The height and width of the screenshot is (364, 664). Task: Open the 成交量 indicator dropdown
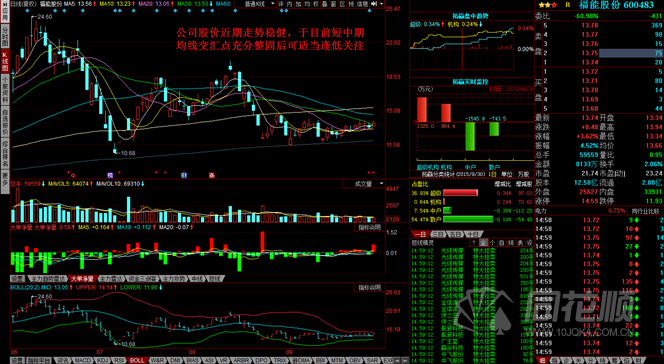pos(364,184)
